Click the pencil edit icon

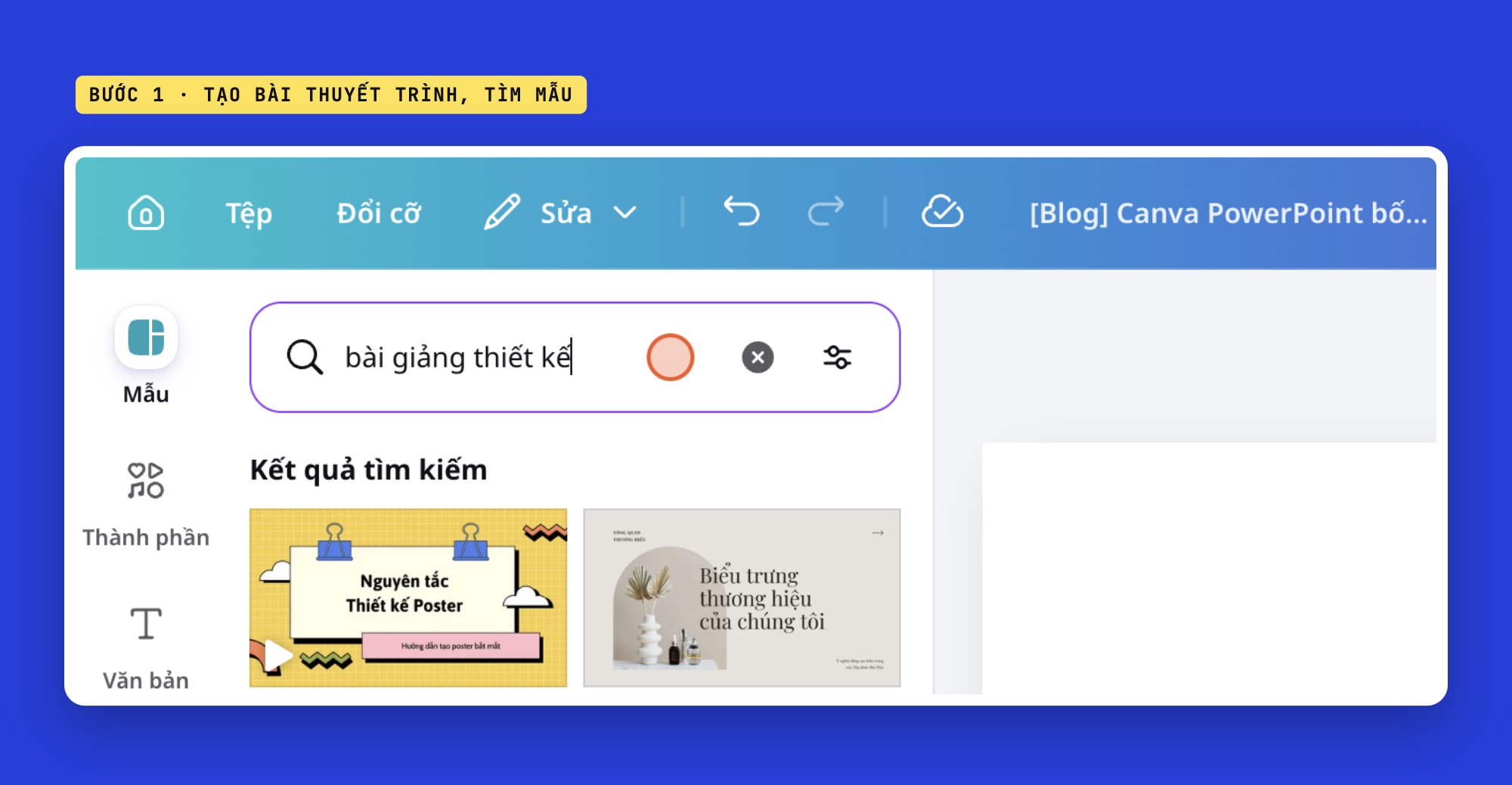coord(502,212)
